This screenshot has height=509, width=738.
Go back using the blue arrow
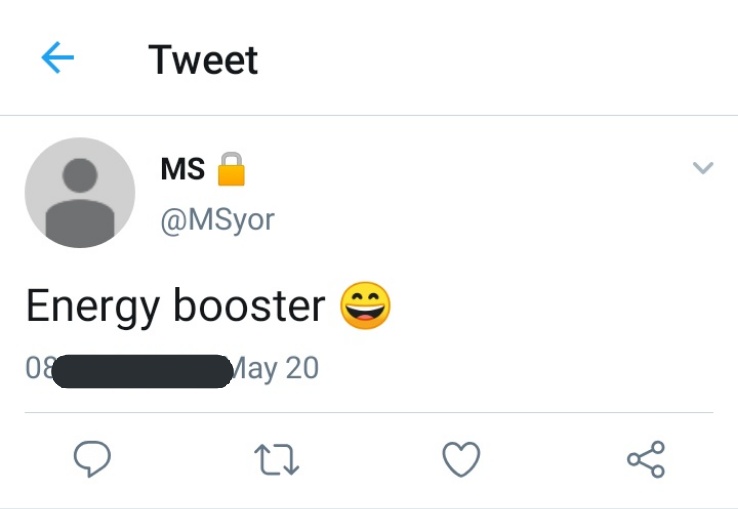click(x=57, y=57)
